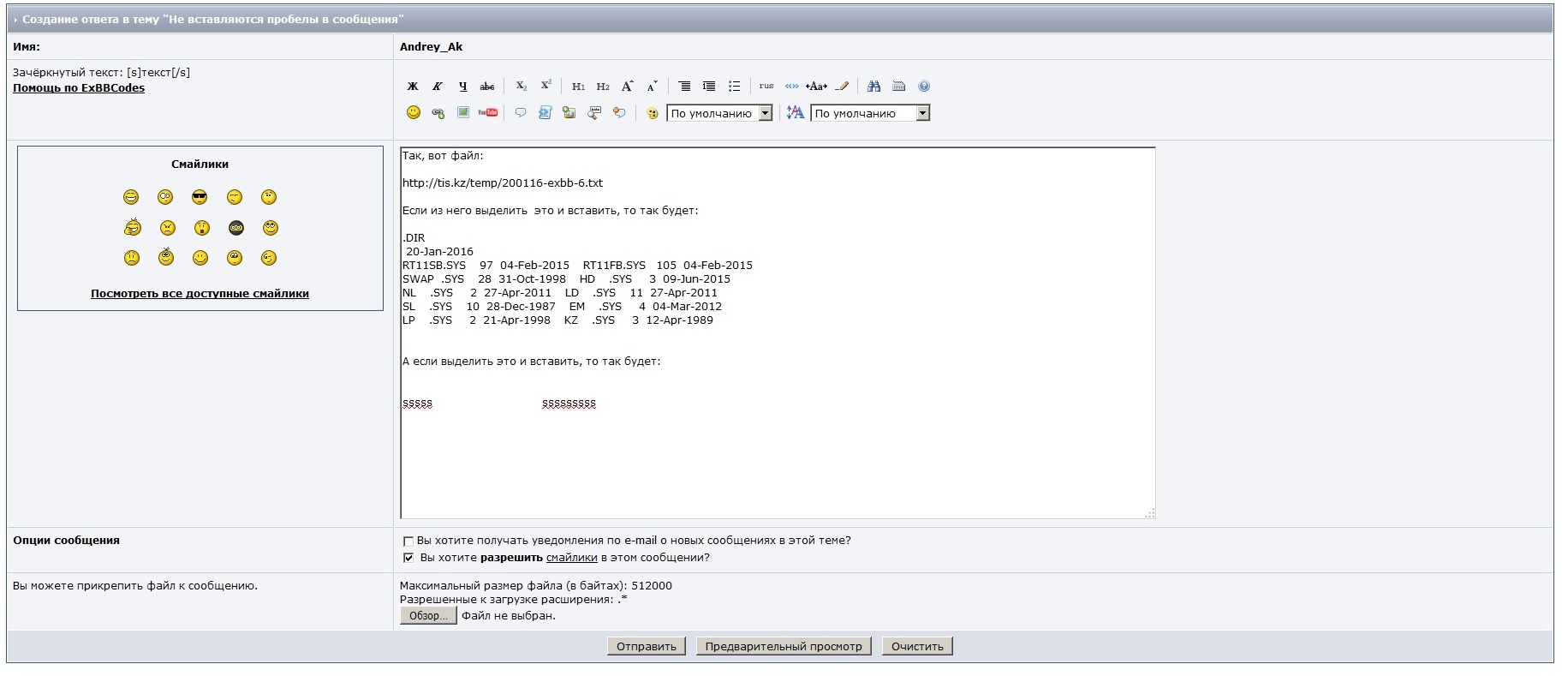Click the insert link chain icon
Viewport: 1568px width, 676px height.
tap(438, 113)
